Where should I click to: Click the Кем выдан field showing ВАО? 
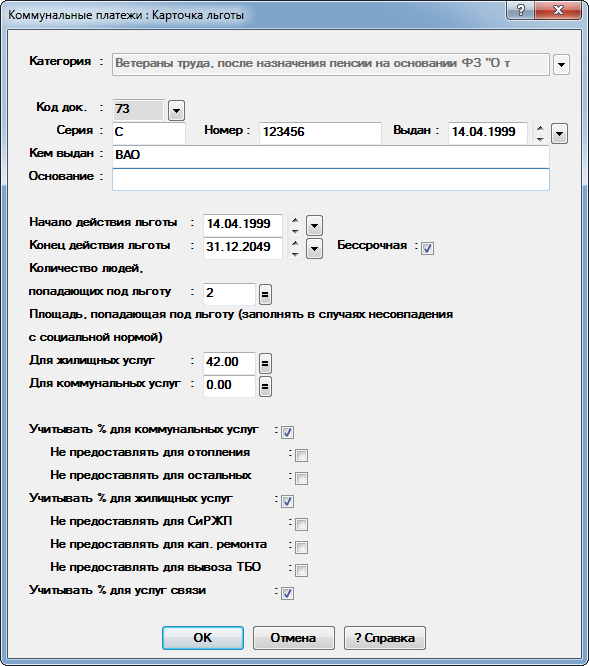331,156
